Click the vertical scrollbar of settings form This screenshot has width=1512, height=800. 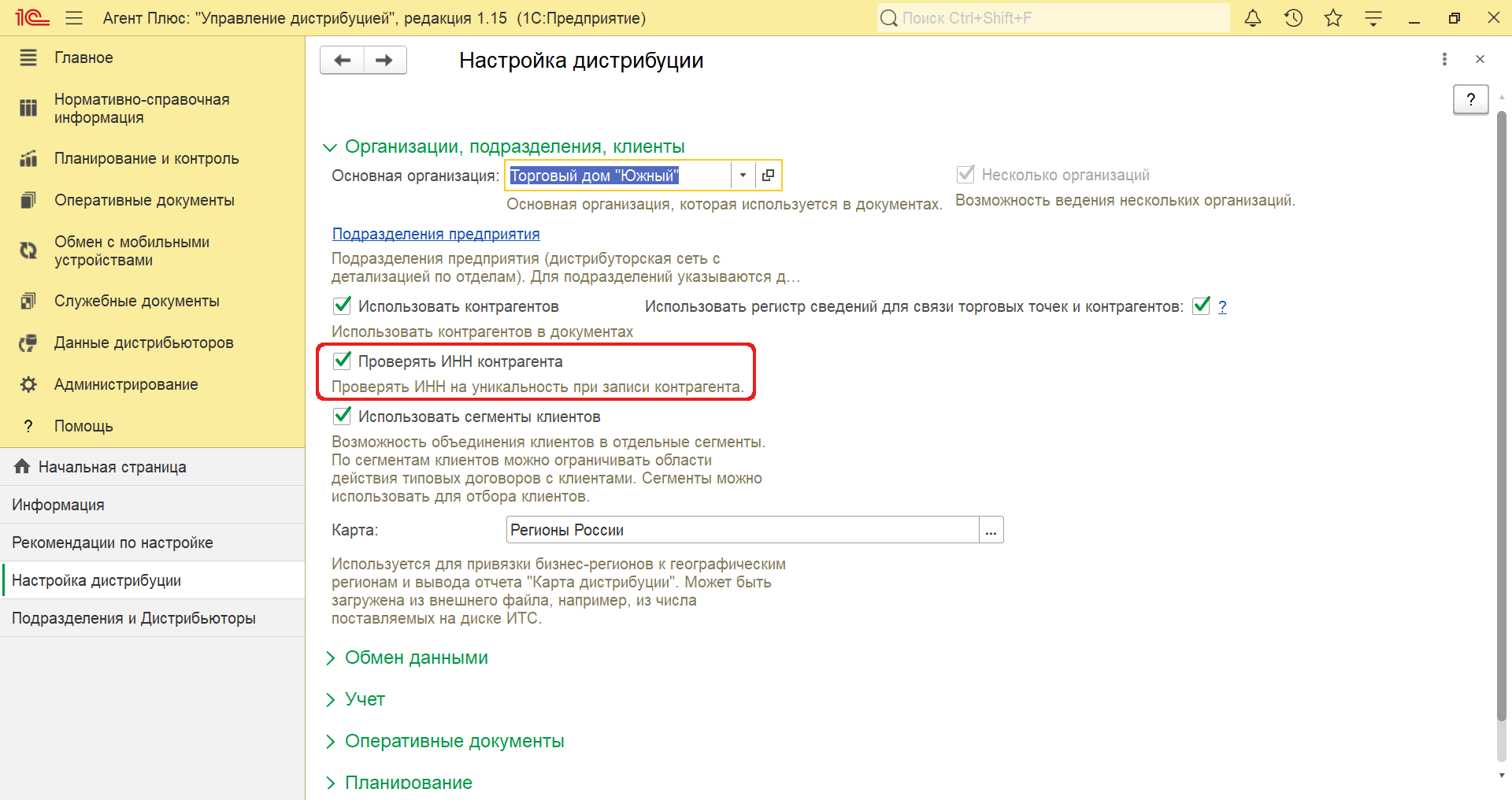click(x=1501, y=417)
